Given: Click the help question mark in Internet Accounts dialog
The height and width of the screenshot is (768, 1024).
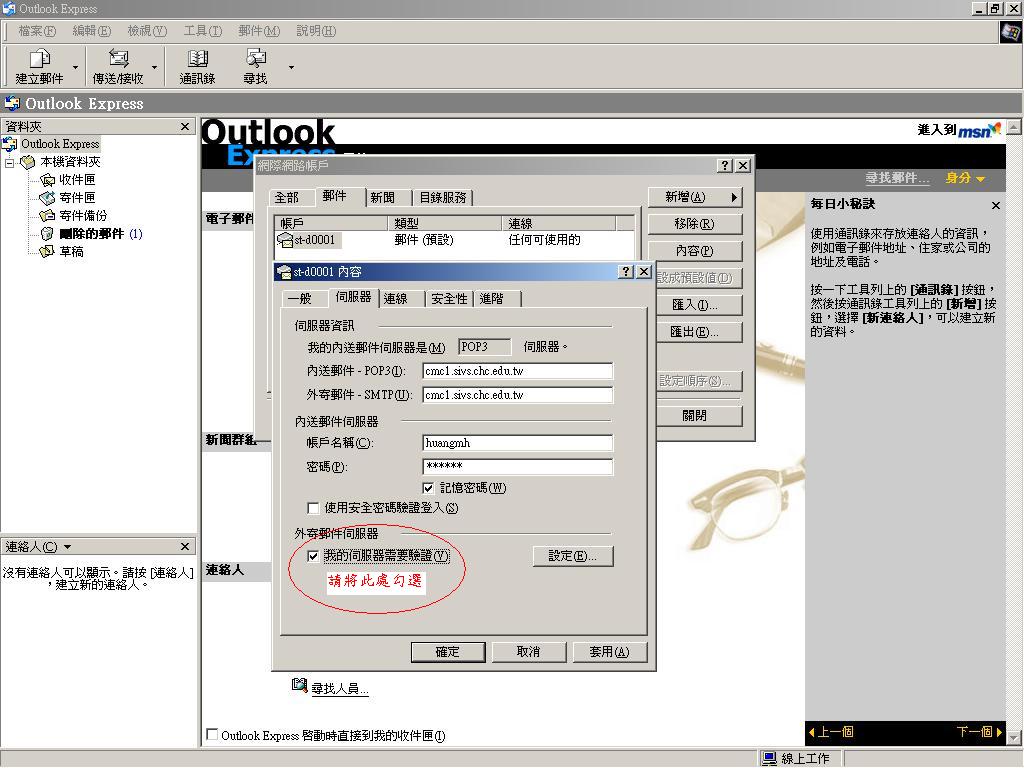Looking at the screenshot, I should pyautogui.click(x=725, y=166).
